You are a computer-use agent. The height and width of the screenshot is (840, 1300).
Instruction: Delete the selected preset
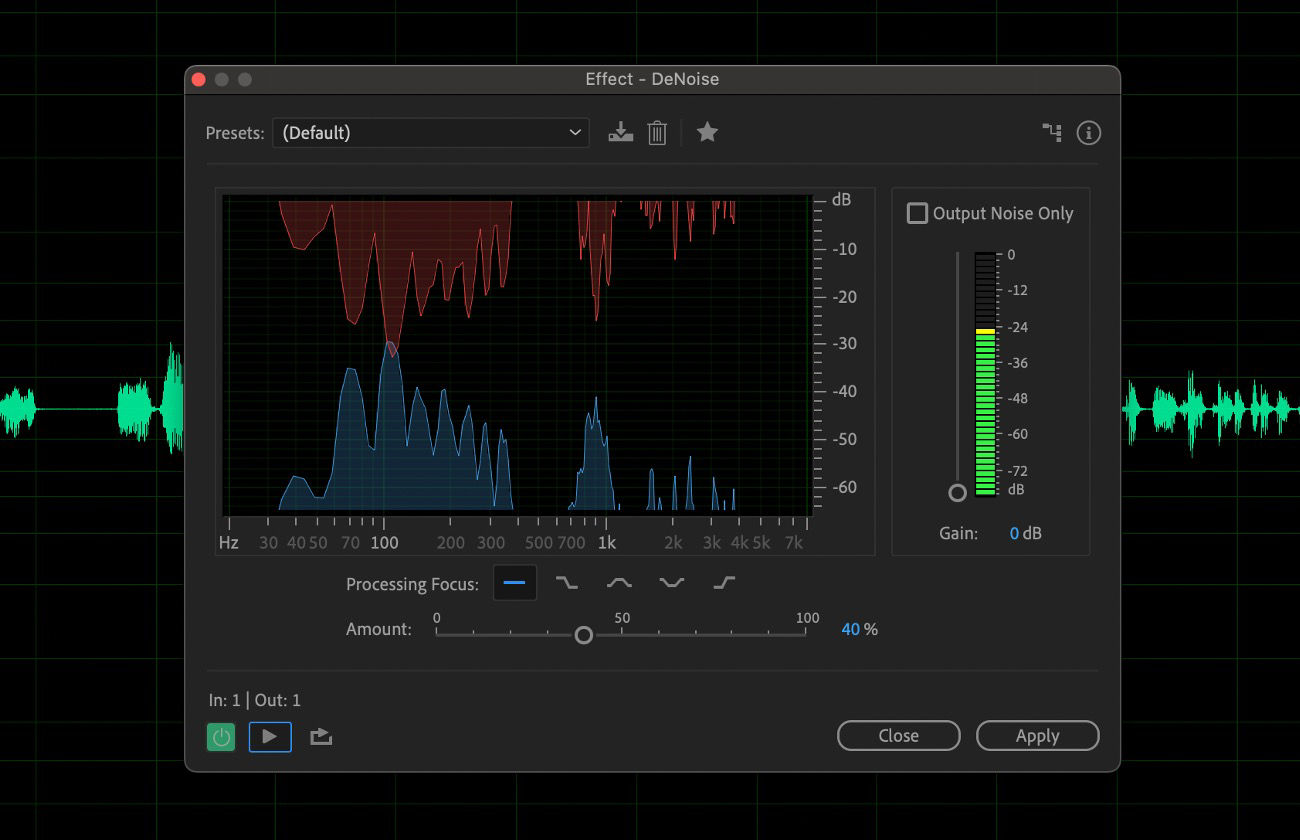(656, 131)
